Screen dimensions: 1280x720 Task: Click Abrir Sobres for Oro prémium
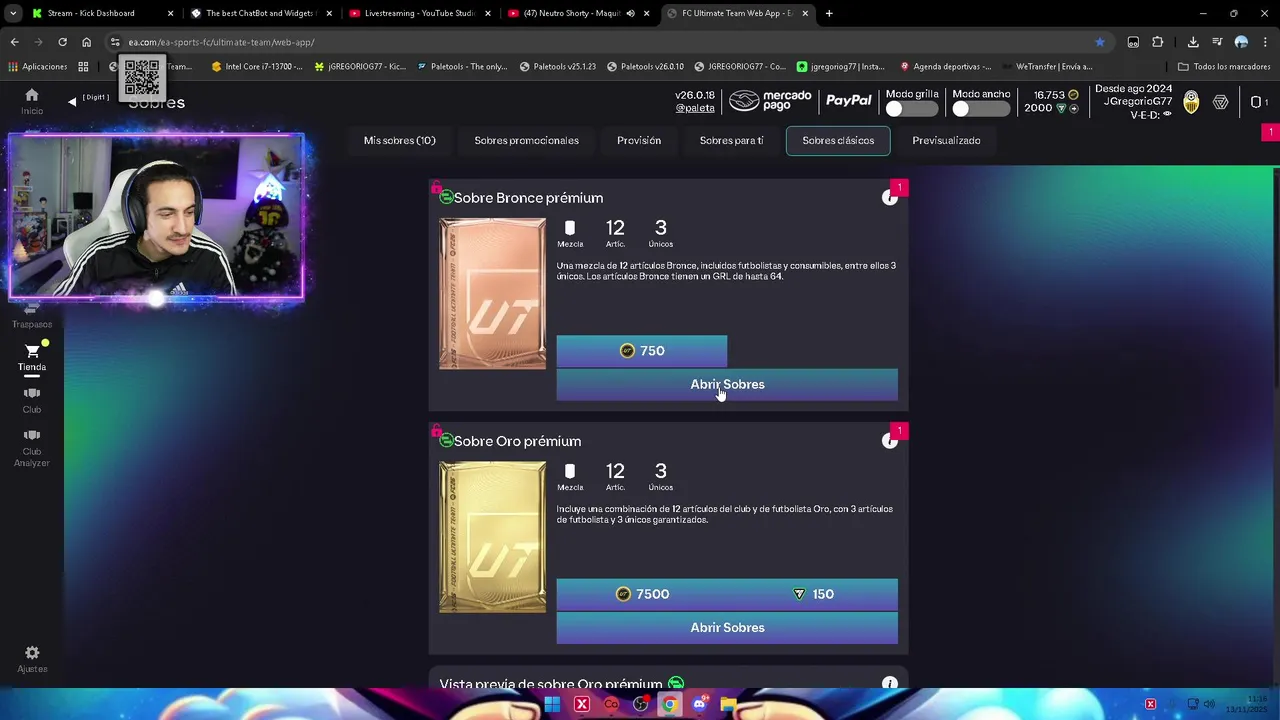pos(727,628)
